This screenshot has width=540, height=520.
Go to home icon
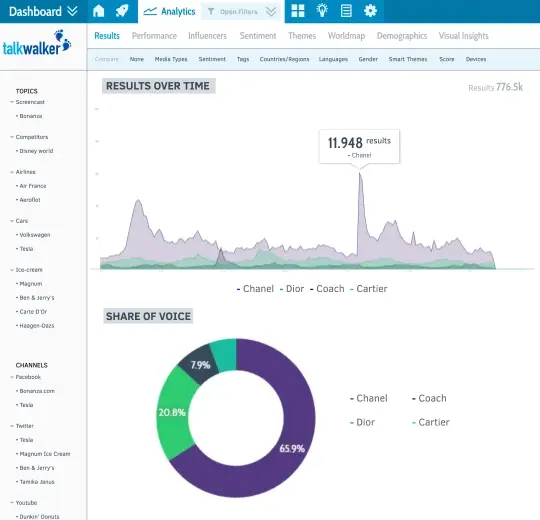point(98,11)
